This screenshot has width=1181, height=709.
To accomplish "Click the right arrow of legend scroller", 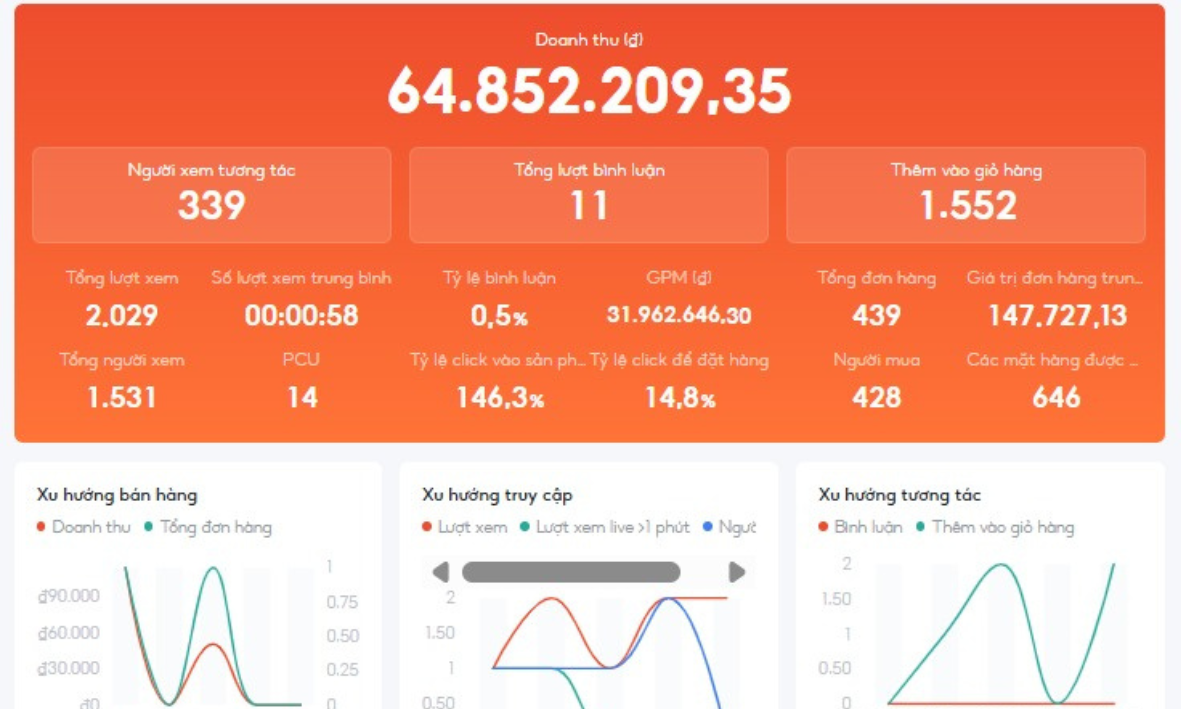I will coord(737,572).
